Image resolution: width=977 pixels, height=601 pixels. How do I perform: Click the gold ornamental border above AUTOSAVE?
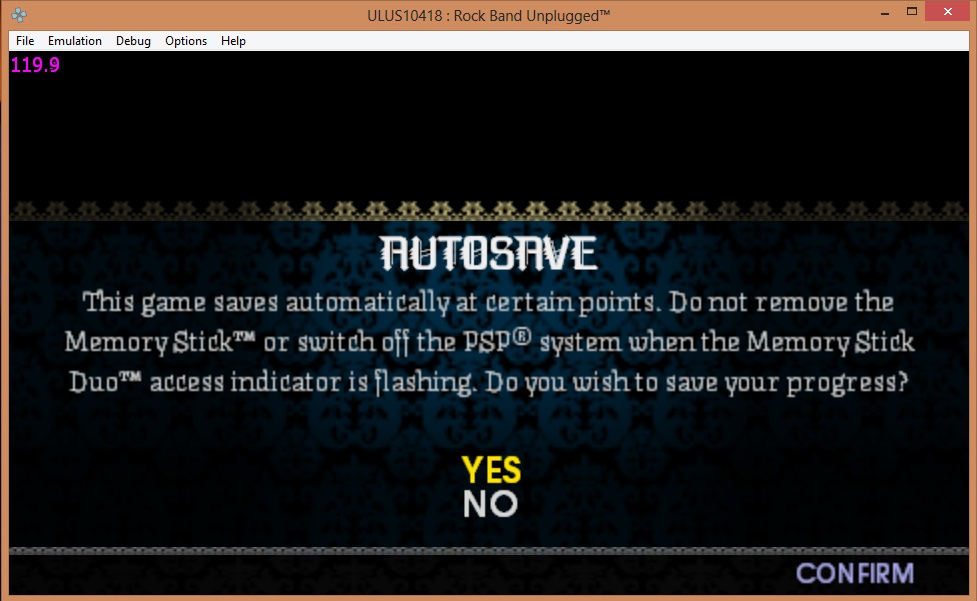(x=488, y=211)
